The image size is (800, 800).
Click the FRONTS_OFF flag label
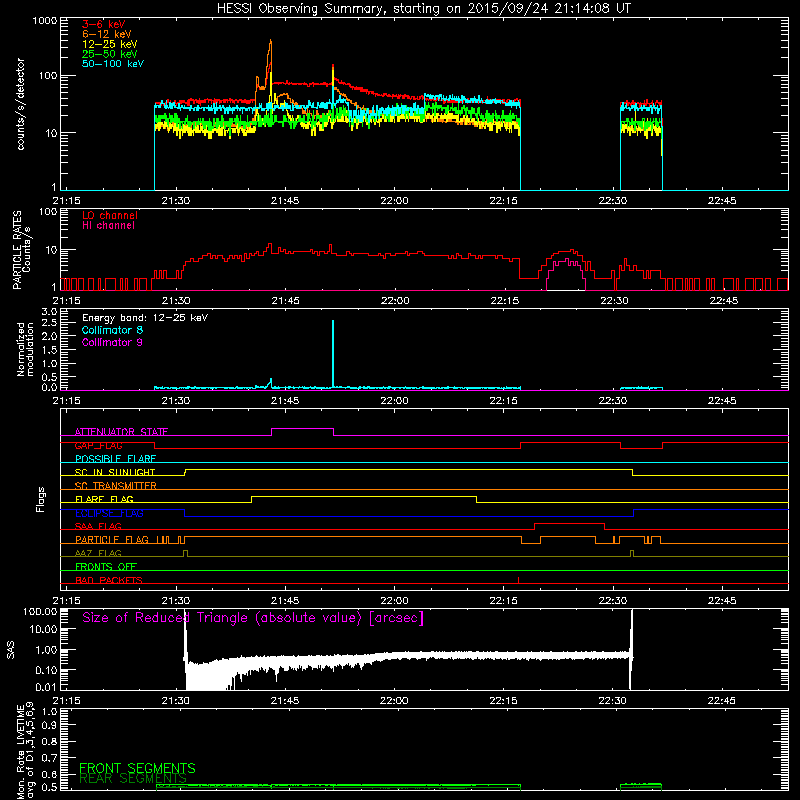click(106, 566)
